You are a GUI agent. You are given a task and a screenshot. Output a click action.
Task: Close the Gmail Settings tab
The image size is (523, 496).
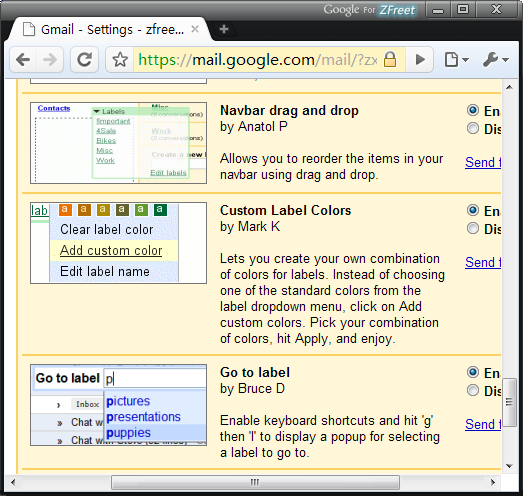point(195,29)
